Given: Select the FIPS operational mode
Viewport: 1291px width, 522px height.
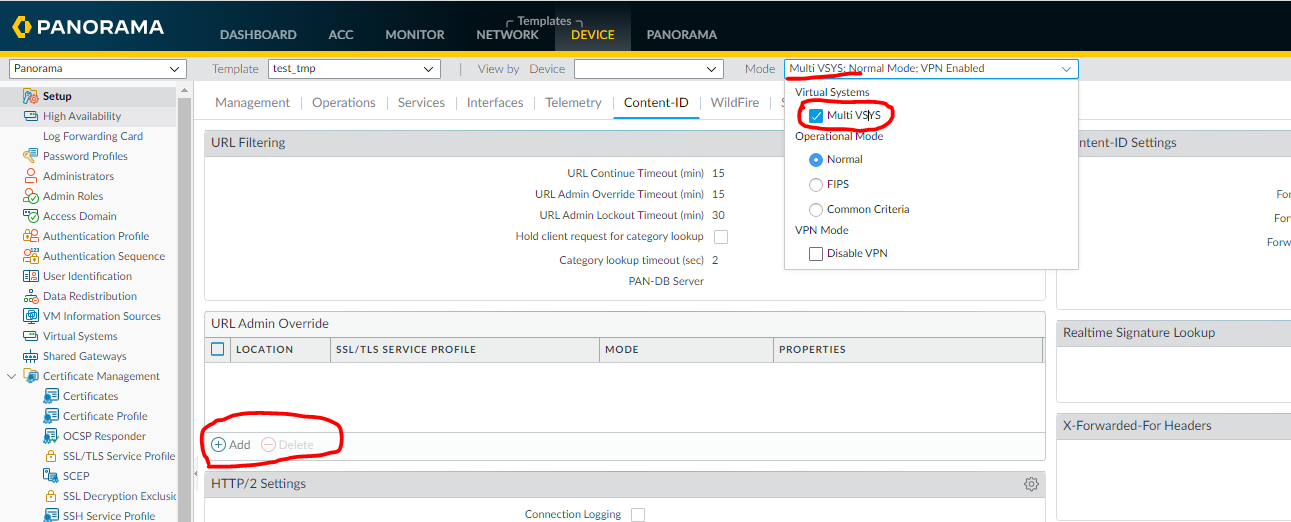Looking at the screenshot, I should (x=816, y=185).
